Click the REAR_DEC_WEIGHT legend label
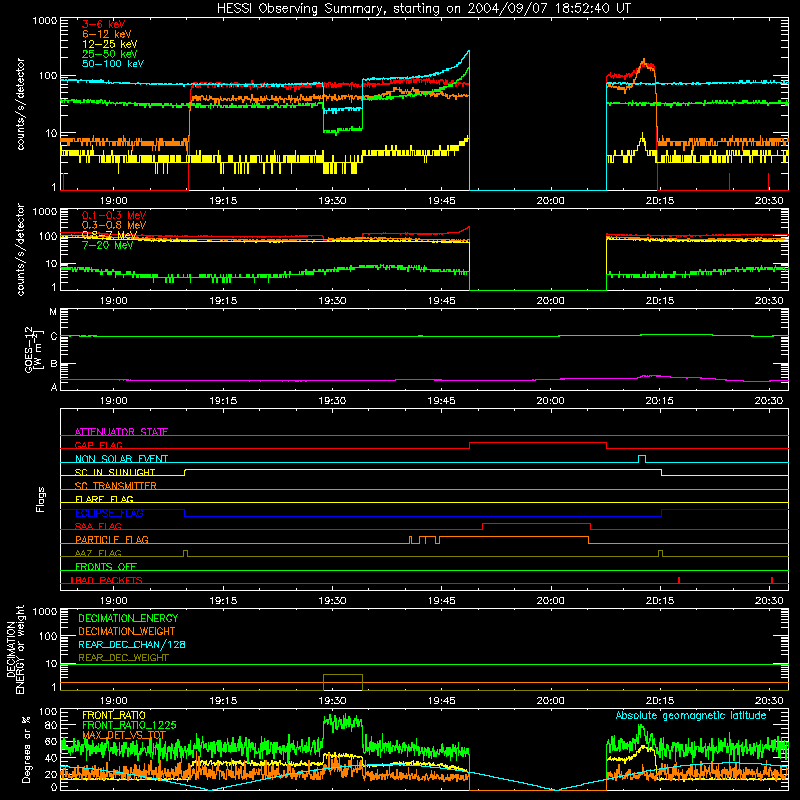 click(x=123, y=658)
